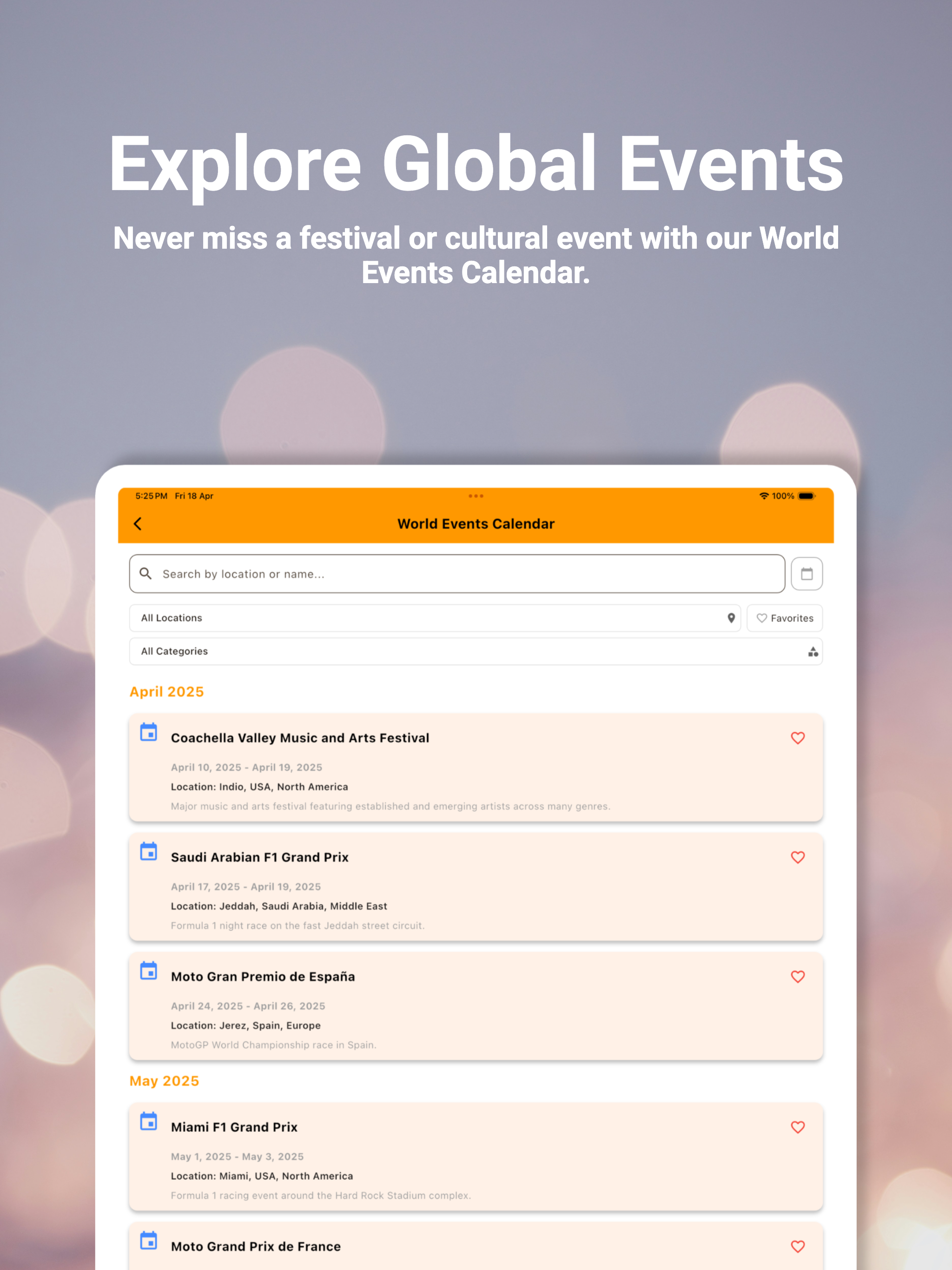Click Location: Indio, USA, North America

click(x=259, y=787)
